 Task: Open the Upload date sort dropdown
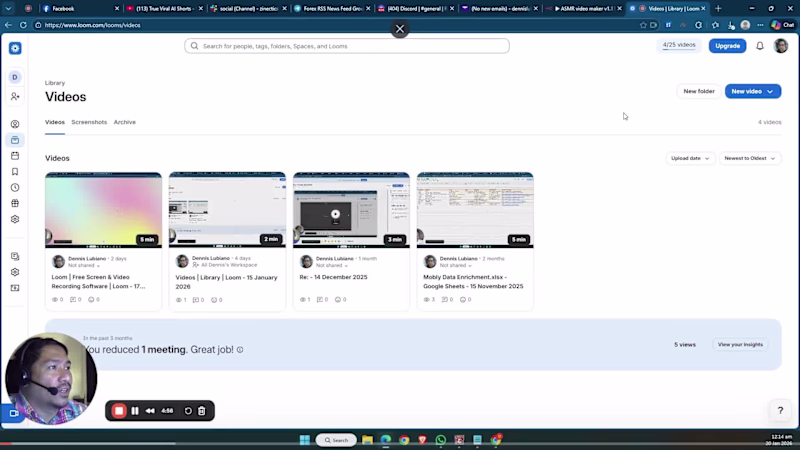690,158
